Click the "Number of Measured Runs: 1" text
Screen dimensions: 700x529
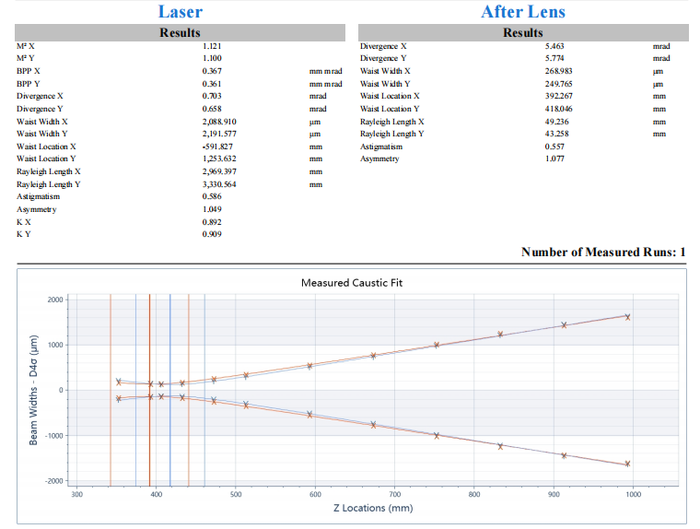603,252
